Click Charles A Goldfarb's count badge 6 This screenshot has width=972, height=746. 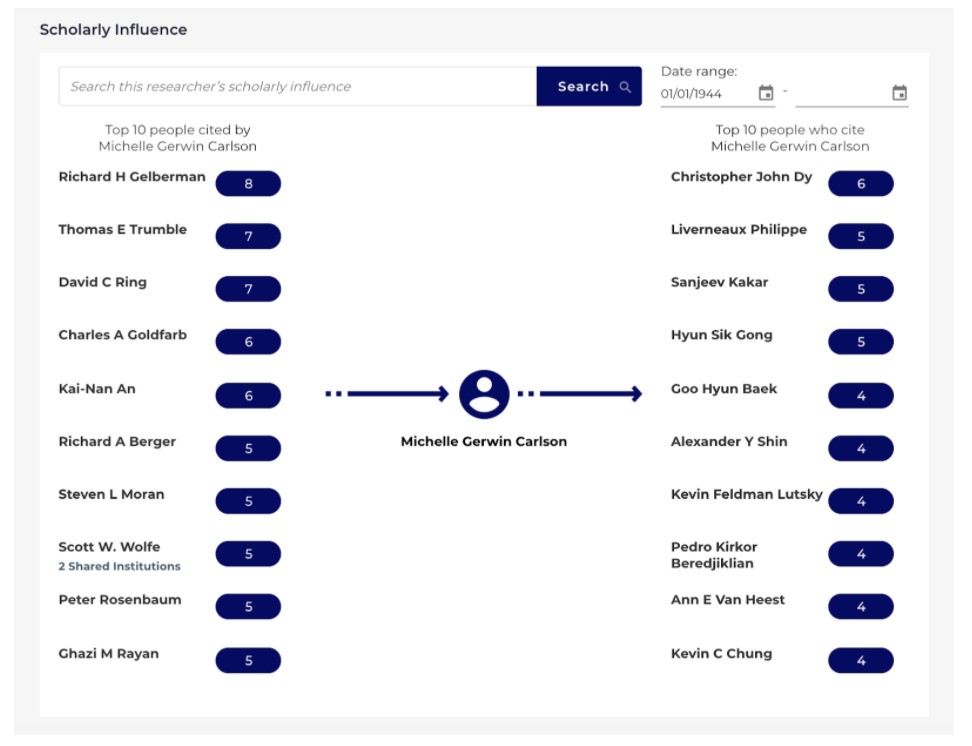248,342
